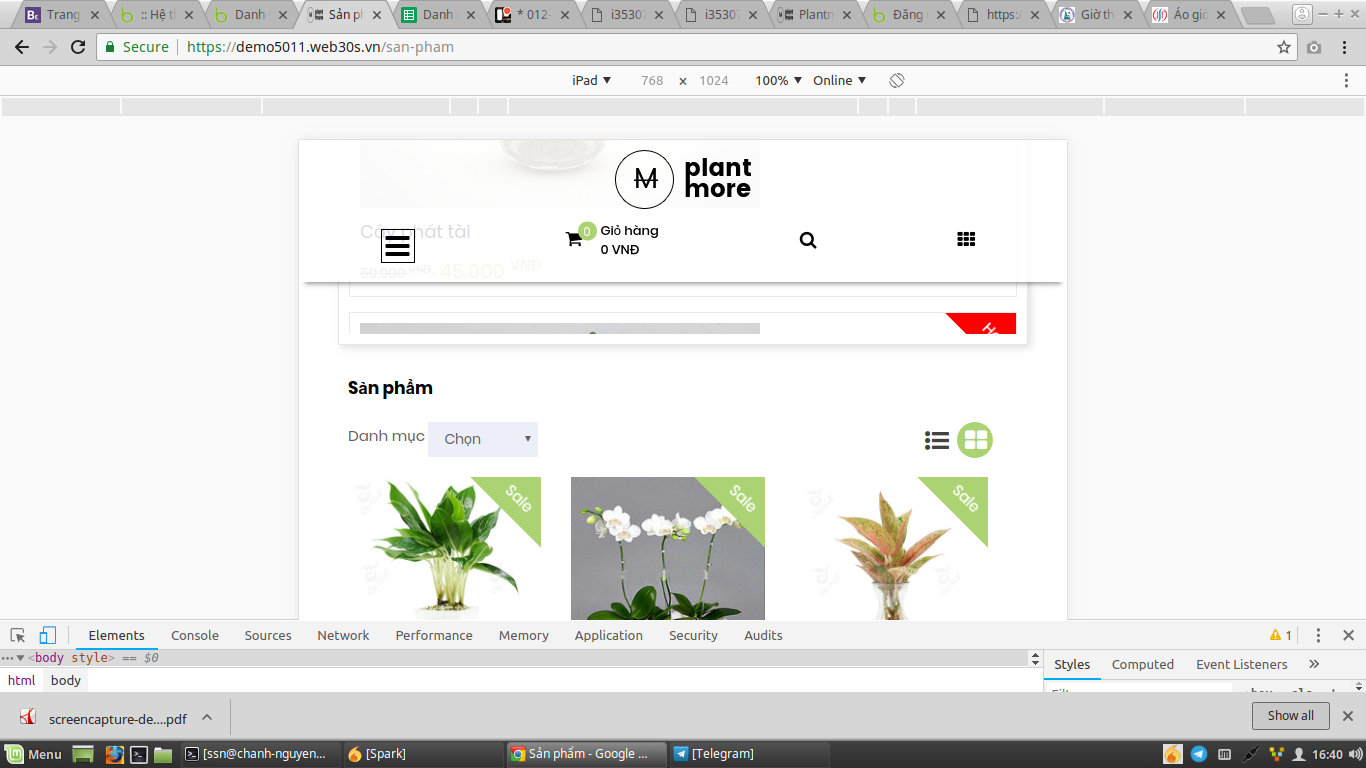Switch to the Application tab
This screenshot has width=1366, height=768.
(x=609, y=635)
